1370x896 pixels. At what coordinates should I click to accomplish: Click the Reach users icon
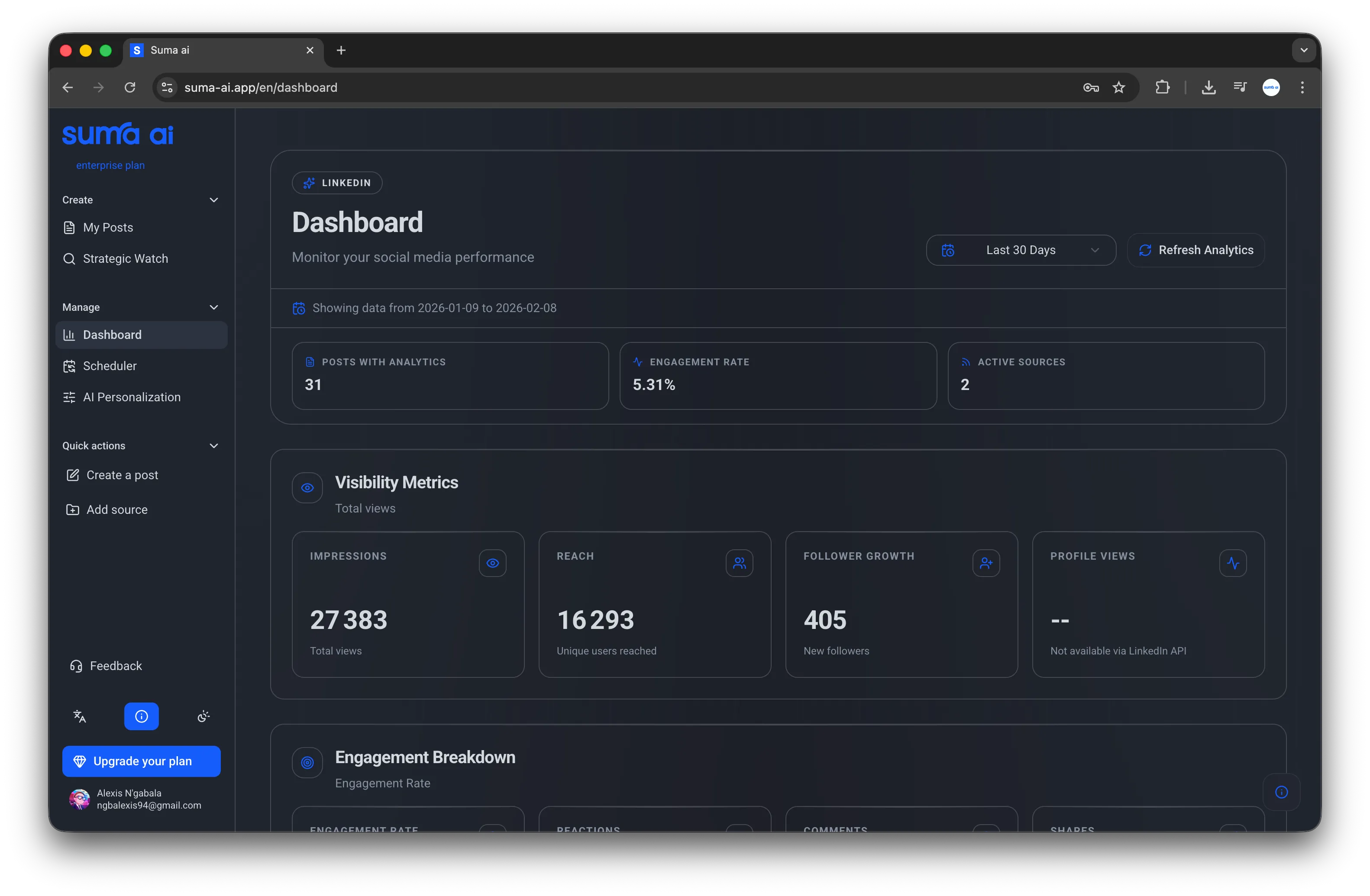point(740,563)
